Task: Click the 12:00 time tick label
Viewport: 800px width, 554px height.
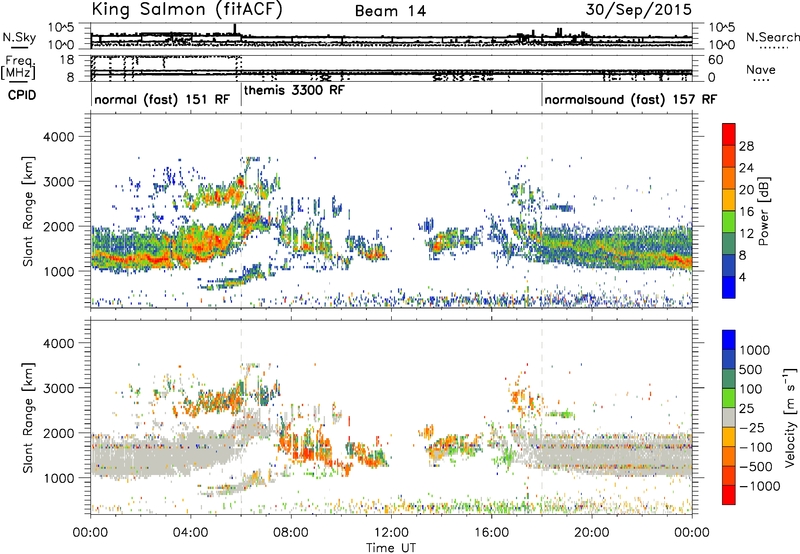Action: click(x=391, y=533)
